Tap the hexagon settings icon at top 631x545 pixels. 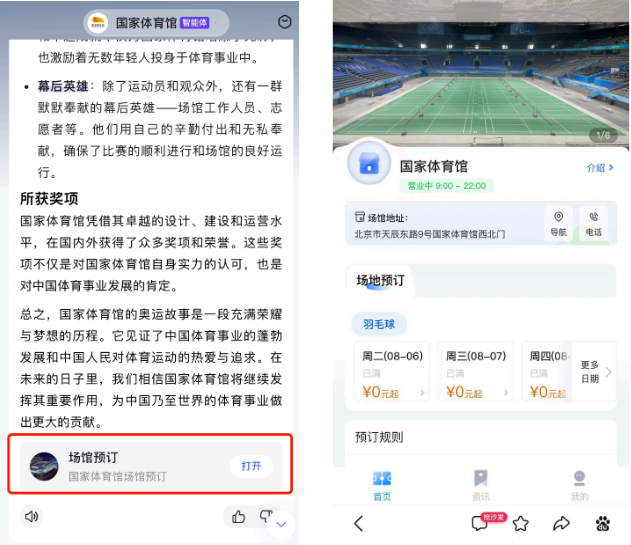285,22
